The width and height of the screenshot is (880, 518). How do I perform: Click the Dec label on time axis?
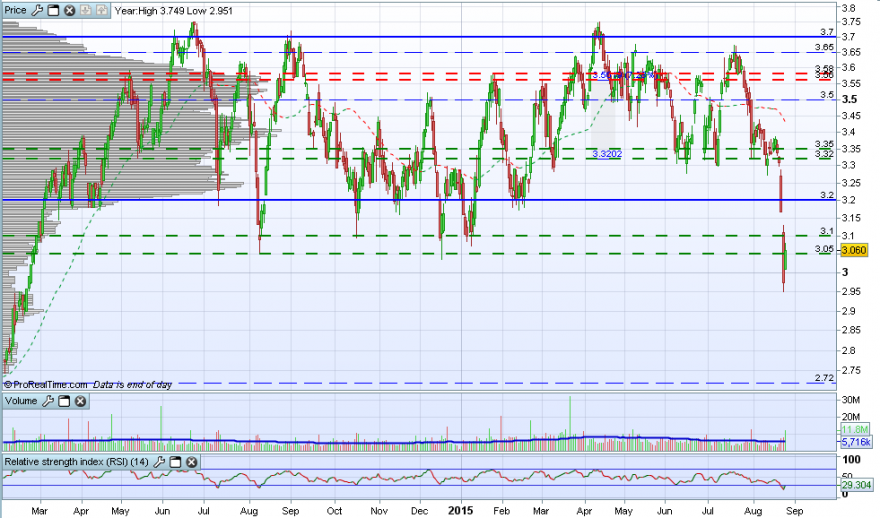click(419, 511)
